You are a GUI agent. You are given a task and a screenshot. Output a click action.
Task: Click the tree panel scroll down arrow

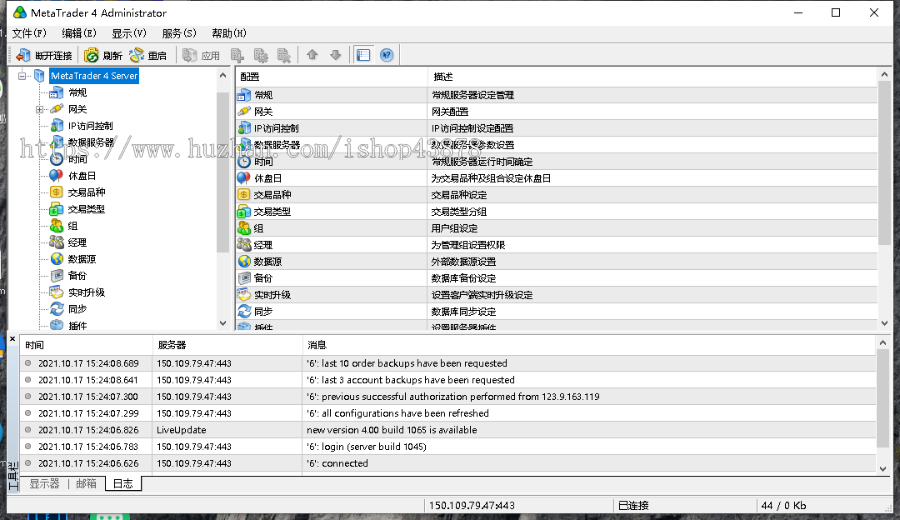[x=223, y=323]
